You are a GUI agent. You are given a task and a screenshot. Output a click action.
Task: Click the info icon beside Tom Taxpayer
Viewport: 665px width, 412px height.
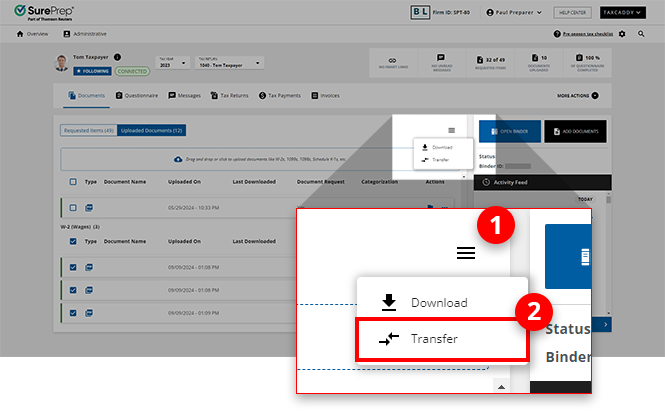click(x=118, y=58)
